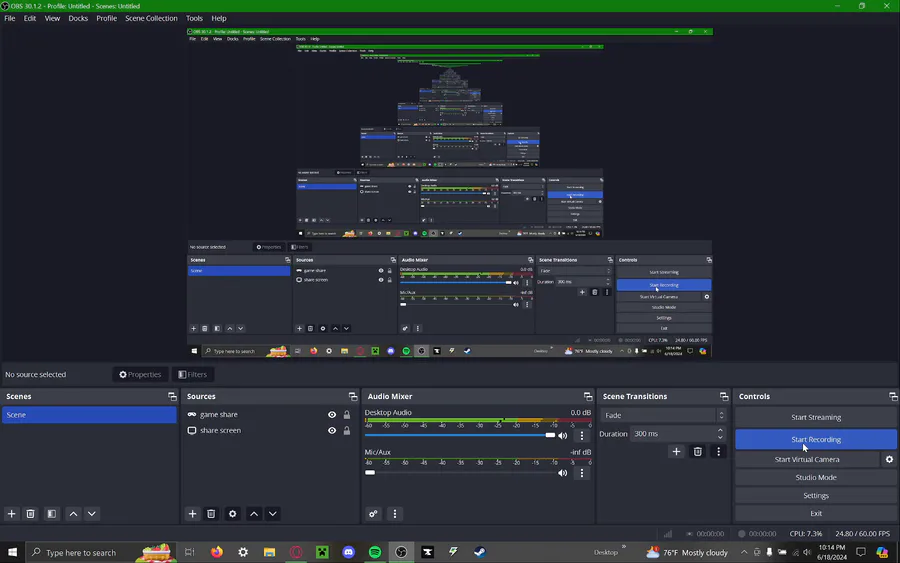
Task: Open Firefox from the taskbar
Action: [x=216, y=552]
